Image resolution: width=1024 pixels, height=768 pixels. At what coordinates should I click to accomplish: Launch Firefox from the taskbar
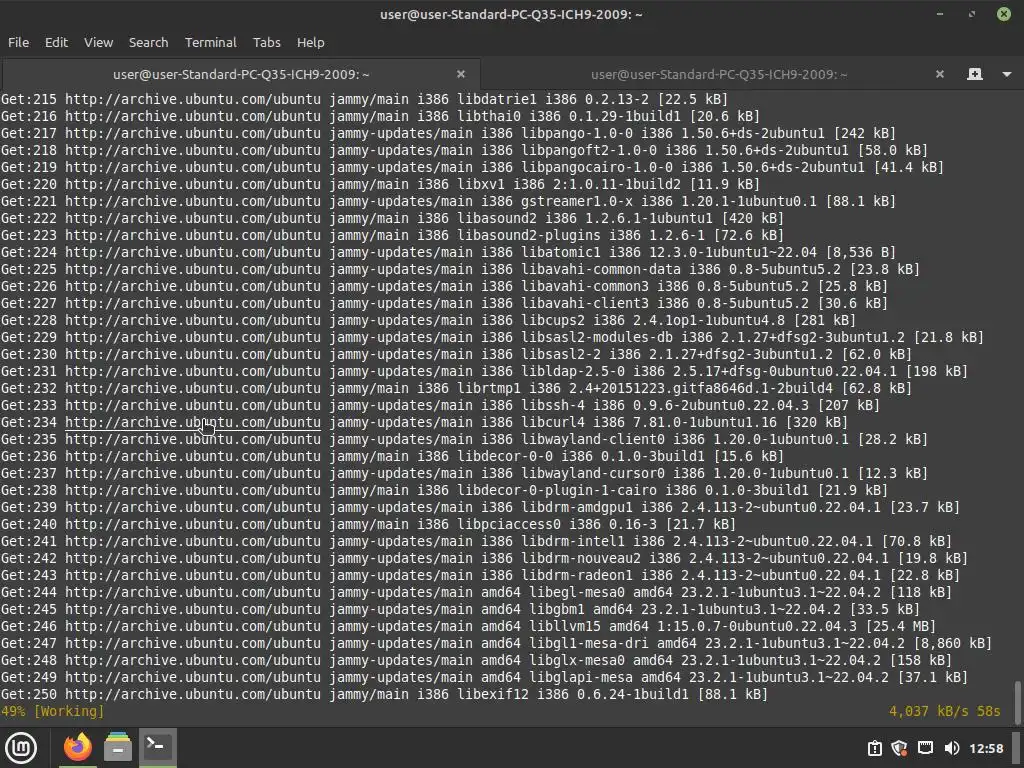(x=78, y=748)
